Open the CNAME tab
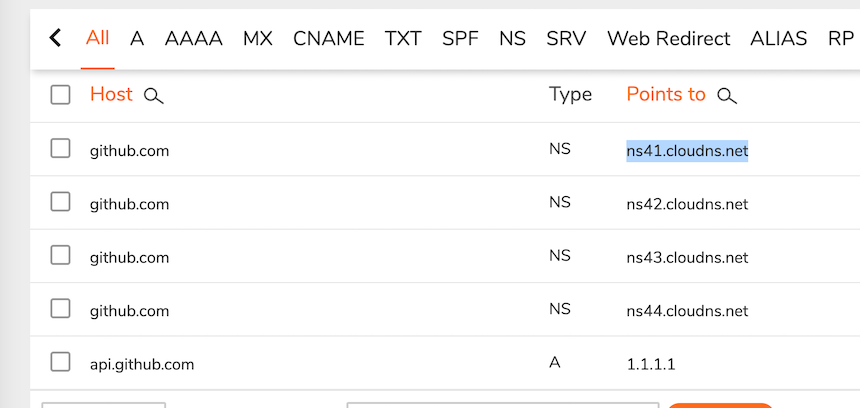This screenshot has width=860, height=408. [329, 39]
